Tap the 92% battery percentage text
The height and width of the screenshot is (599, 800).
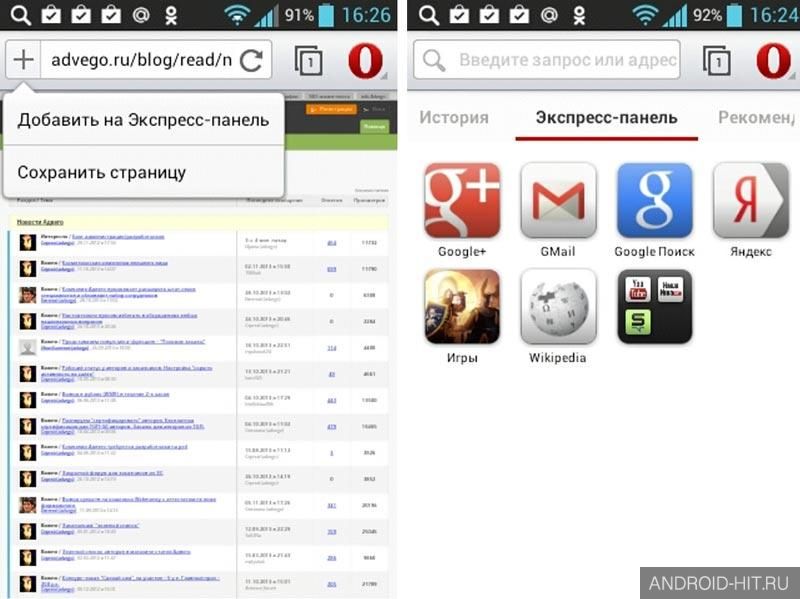(707, 15)
